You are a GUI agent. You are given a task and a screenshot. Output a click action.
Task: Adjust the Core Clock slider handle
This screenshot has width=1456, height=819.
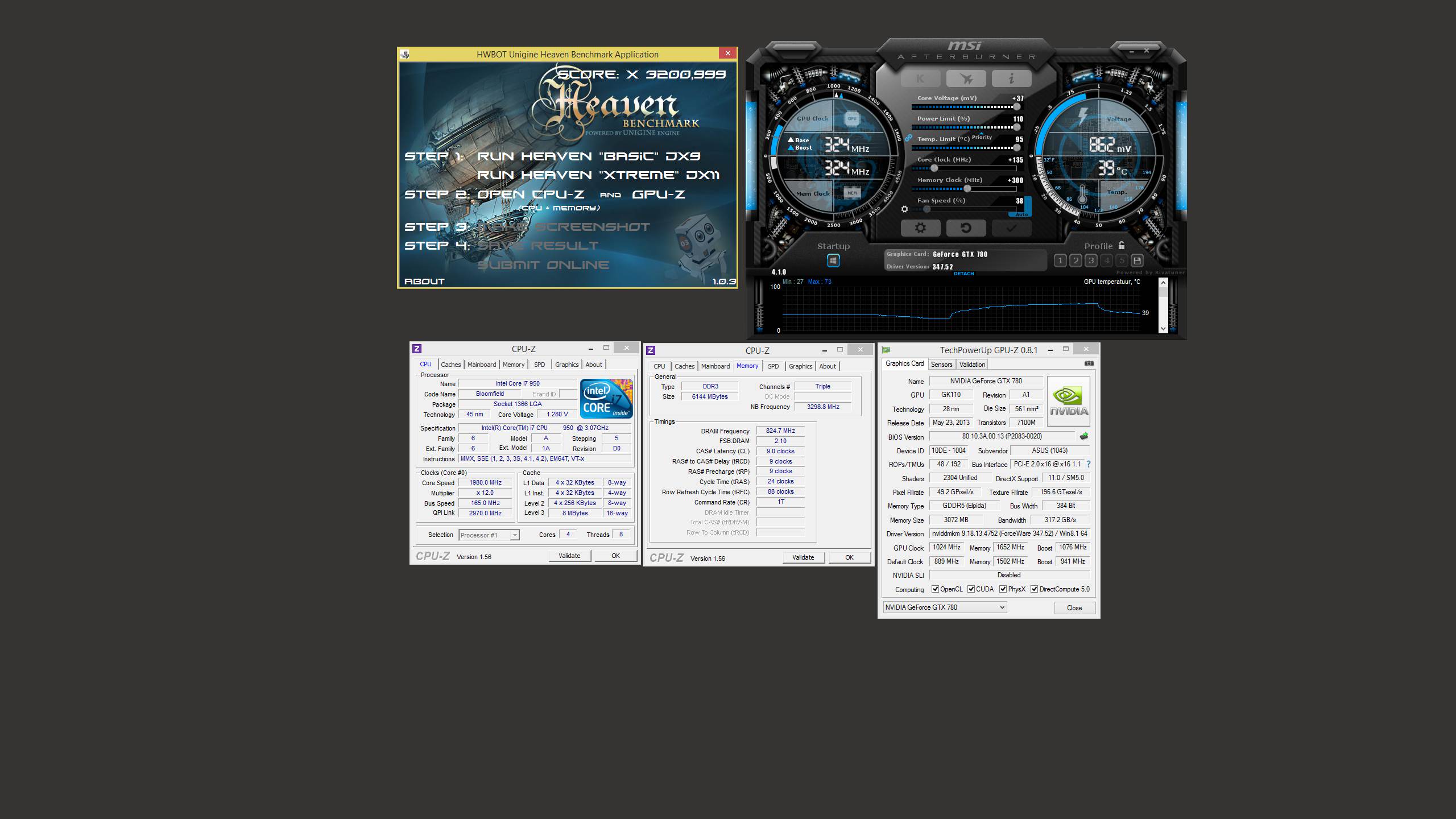click(x=934, y=168)
